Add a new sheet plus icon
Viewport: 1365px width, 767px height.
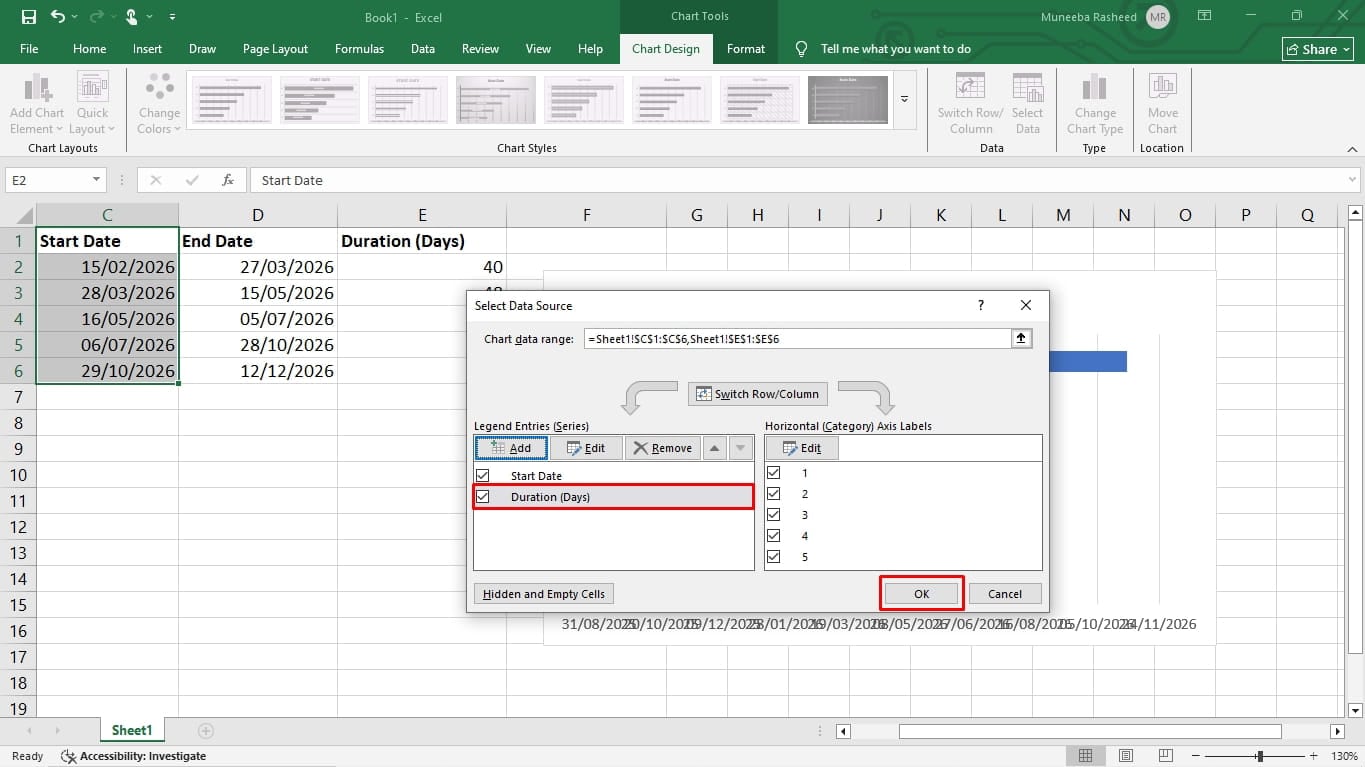pyautogui.click(x=206, y=731)
